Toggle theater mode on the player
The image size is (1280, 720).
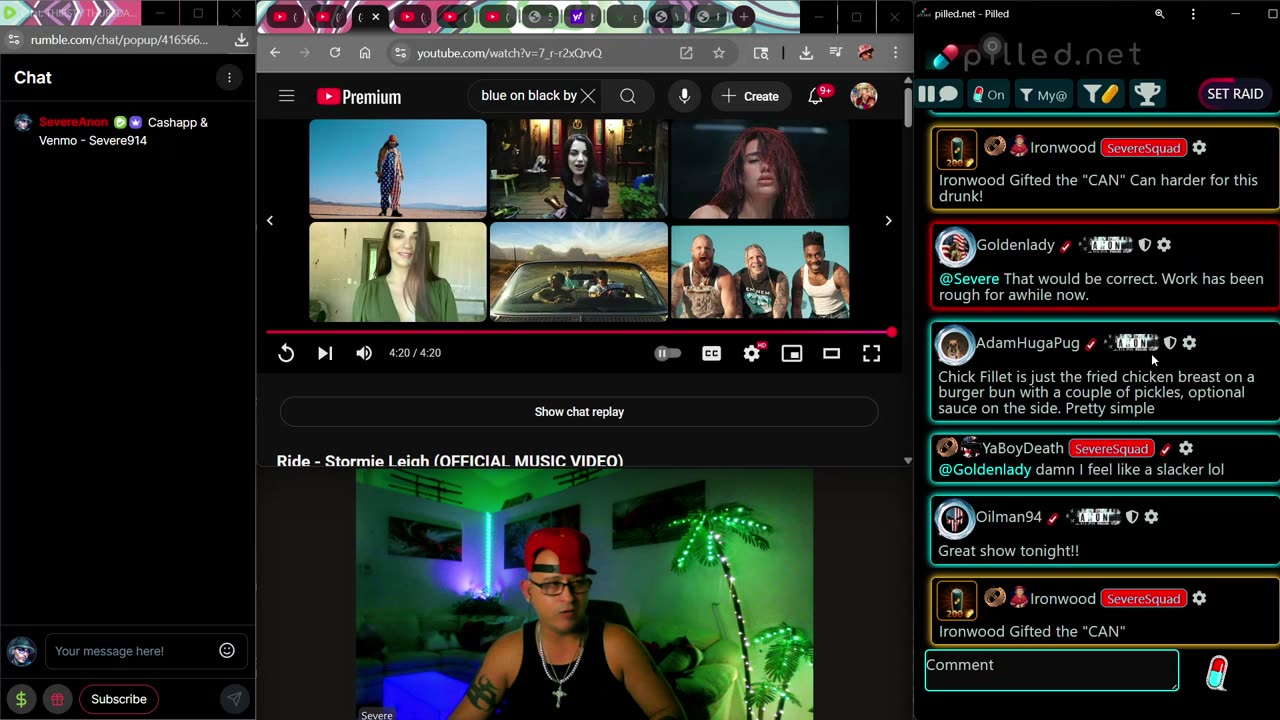[x=831, y=353]
